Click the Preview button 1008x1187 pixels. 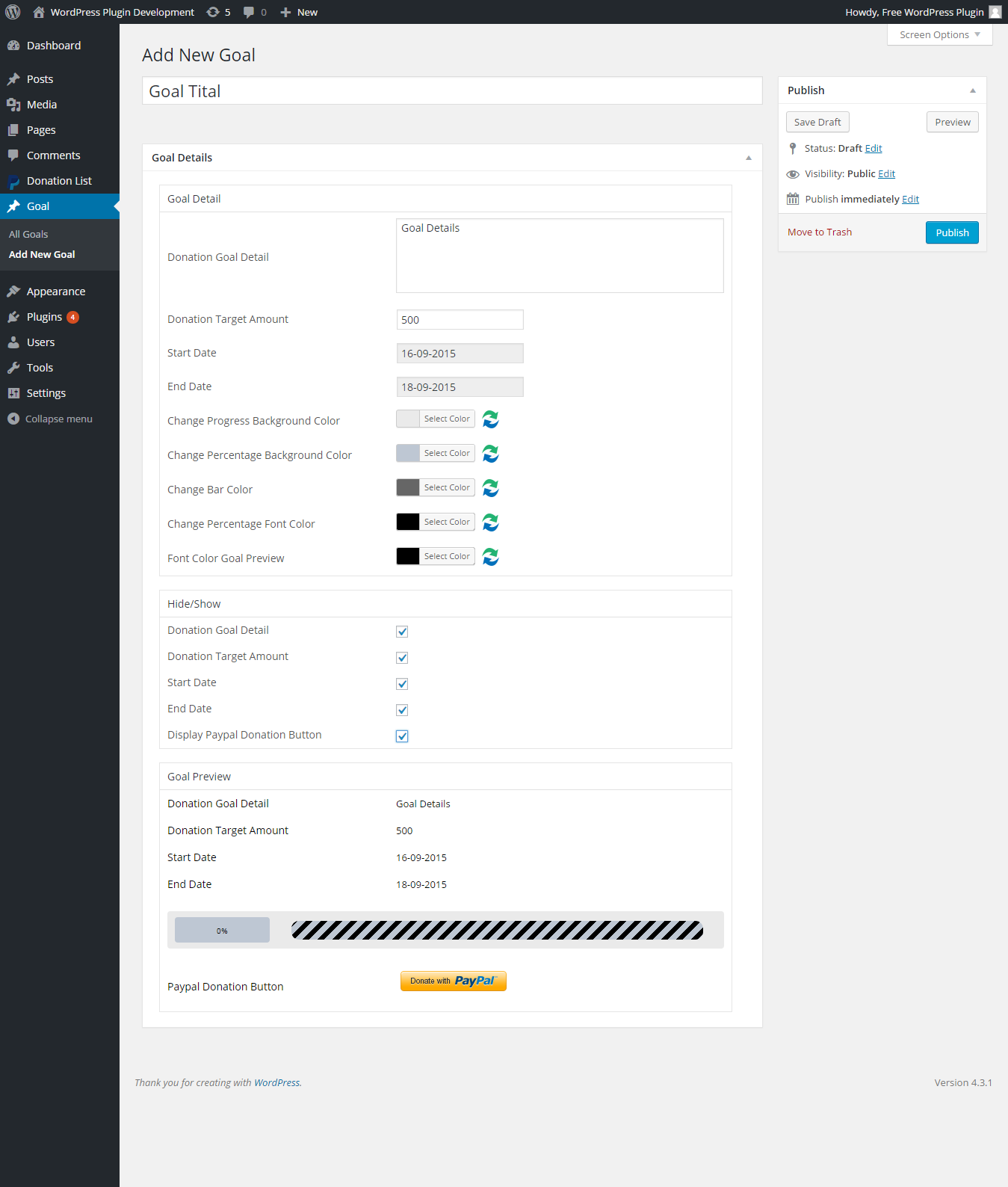[953, 122]
